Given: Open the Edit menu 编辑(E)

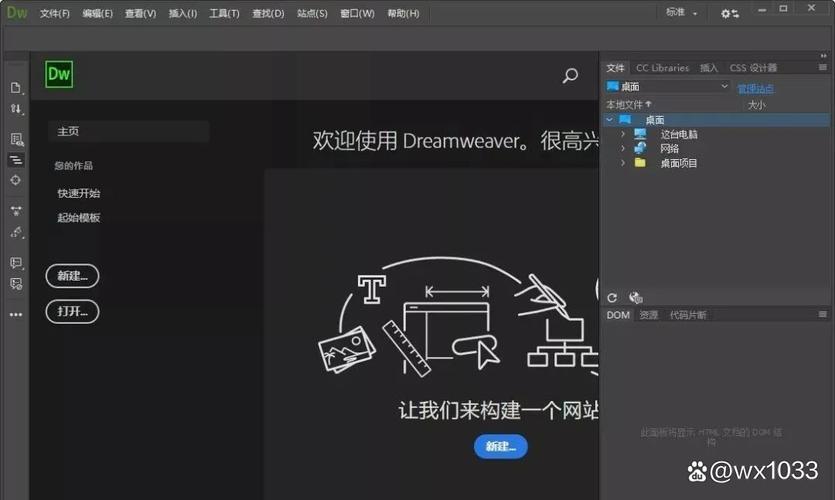Looking at the screenshot, I should (x=97, y=13).
